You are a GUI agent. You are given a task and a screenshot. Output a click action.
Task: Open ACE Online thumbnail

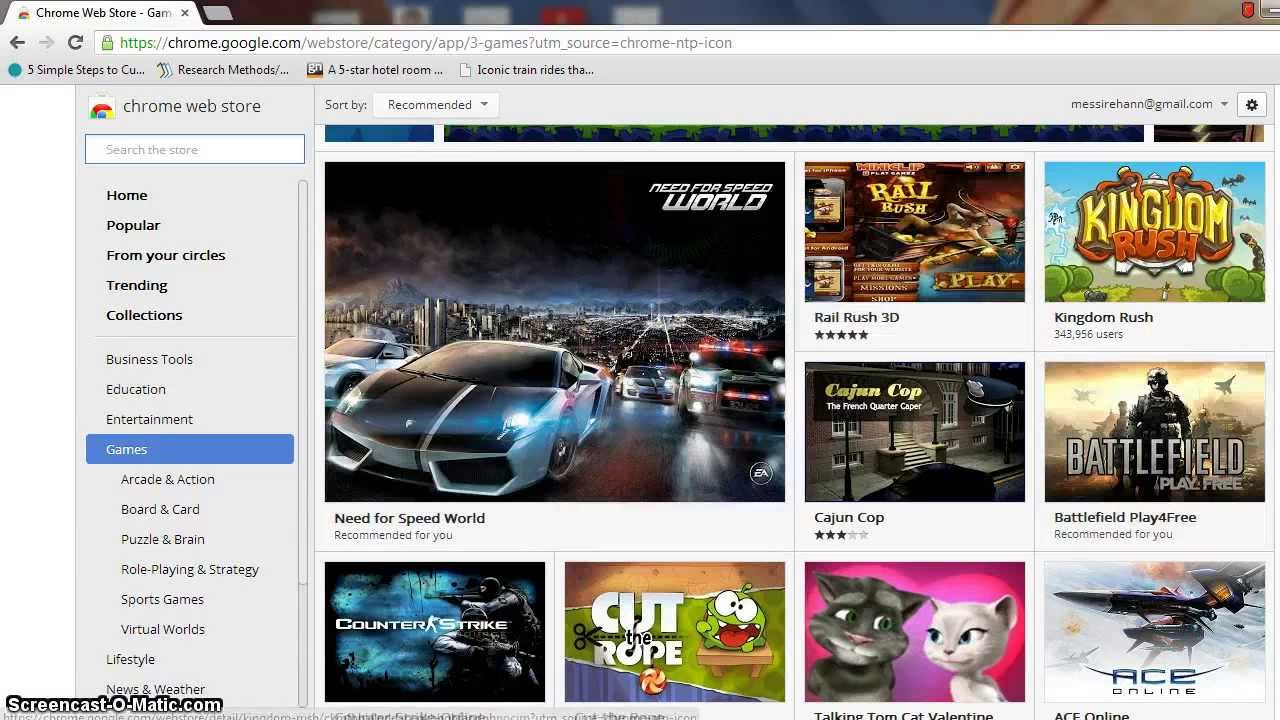point(1155,632)
